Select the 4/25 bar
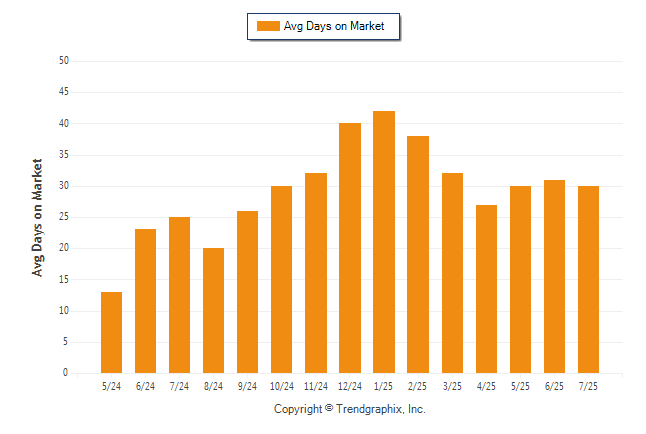Image resolution: width=646 pixels, height=434 pixels. tap(486, 289)
